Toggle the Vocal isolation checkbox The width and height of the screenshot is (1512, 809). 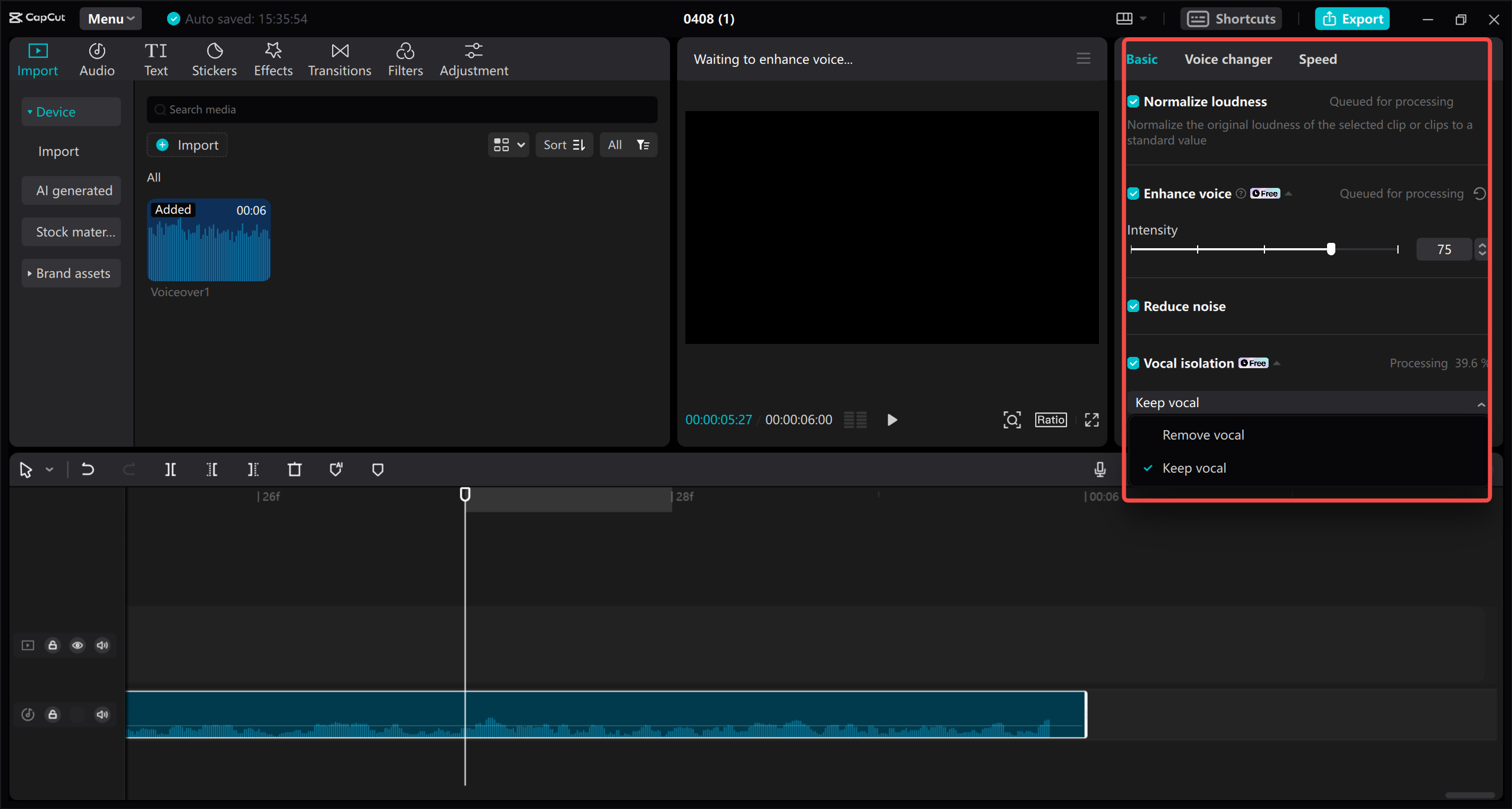(x=1134, y=362)
